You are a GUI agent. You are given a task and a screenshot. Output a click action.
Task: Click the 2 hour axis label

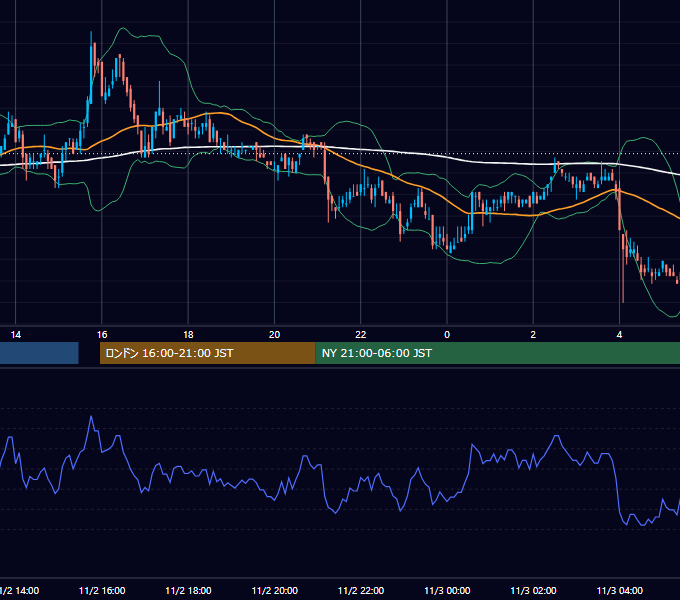(533, 335)
